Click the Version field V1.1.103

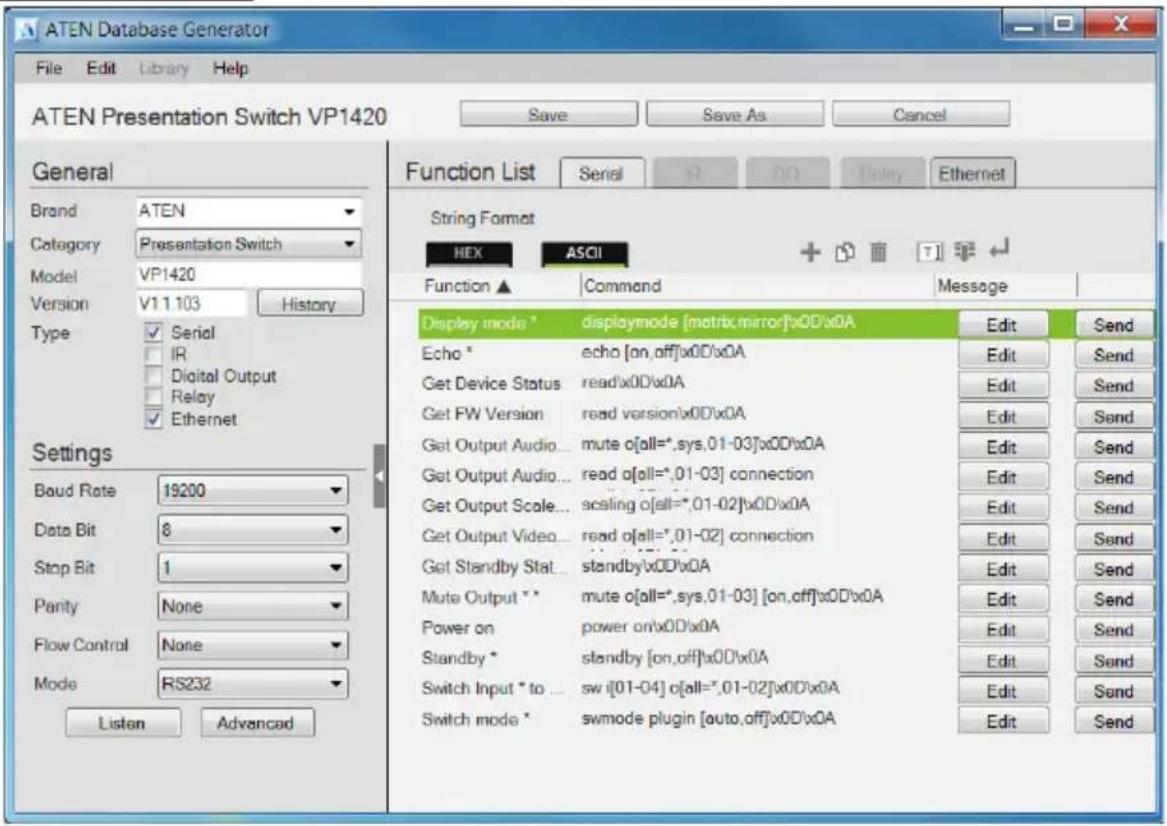tap(191, 304)
